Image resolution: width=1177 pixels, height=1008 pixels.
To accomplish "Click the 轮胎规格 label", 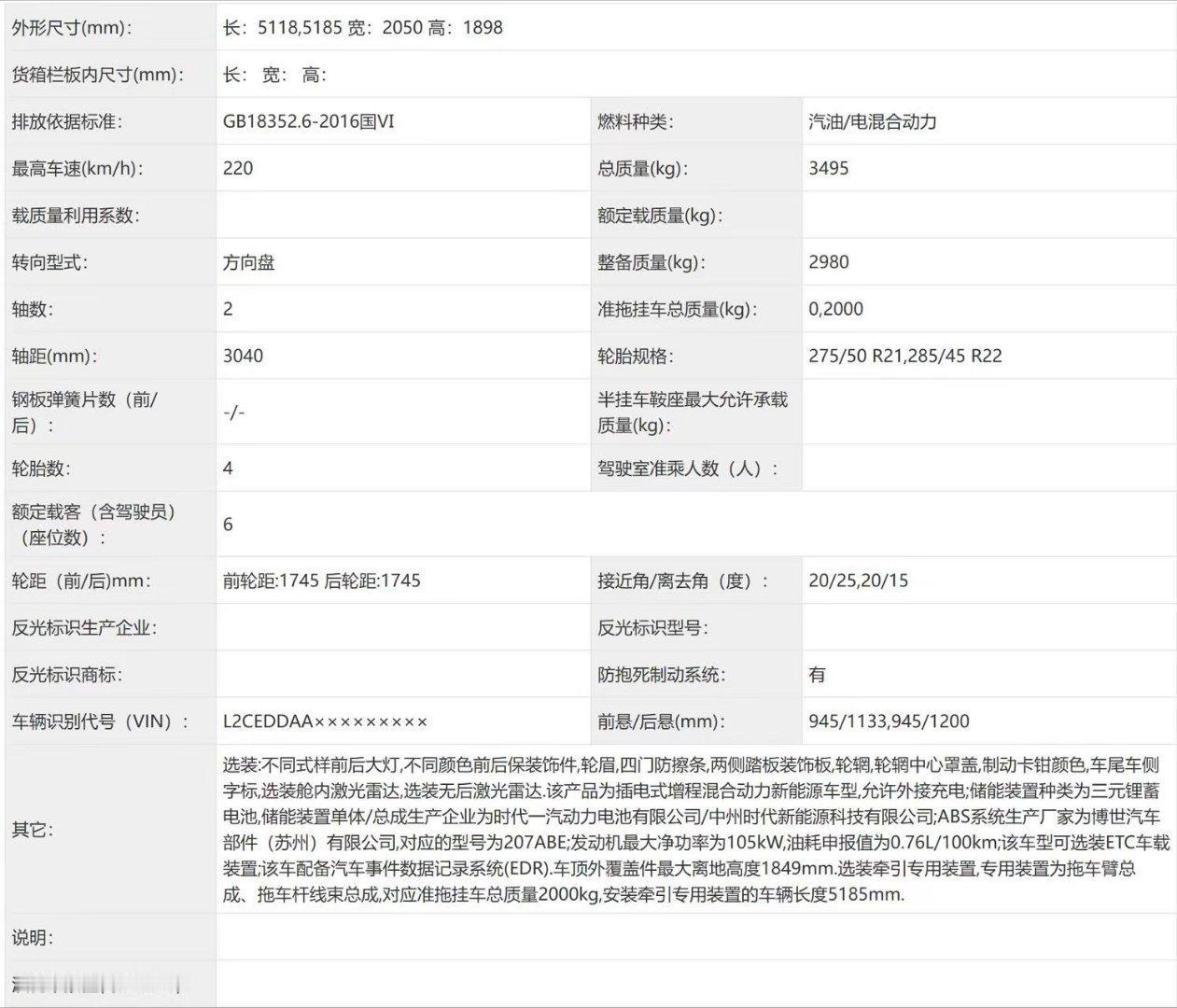I will 636,356.
